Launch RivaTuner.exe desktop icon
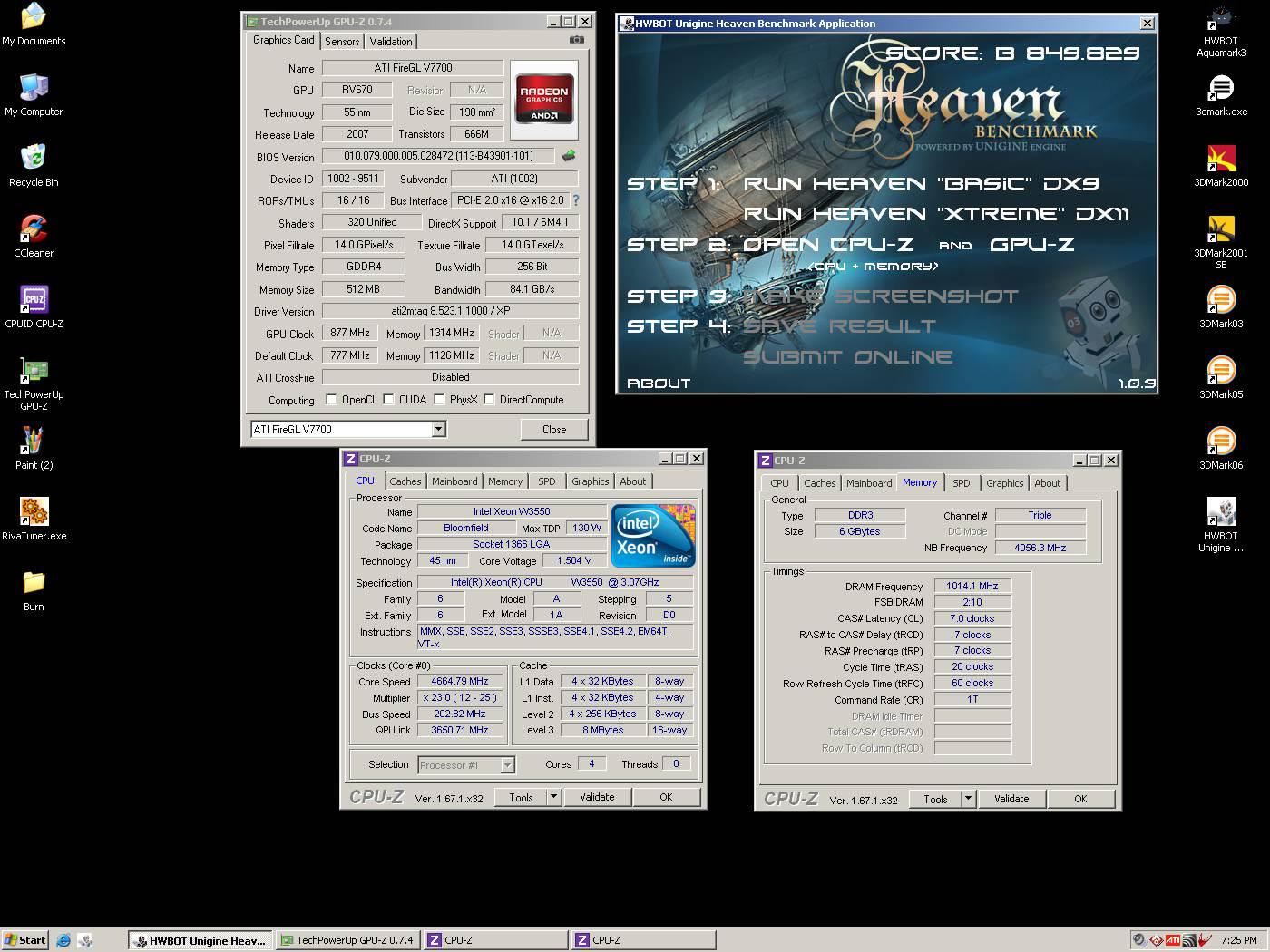This screenshot has width=1270, height=952. pyautogui.click(x=34, y=520)
